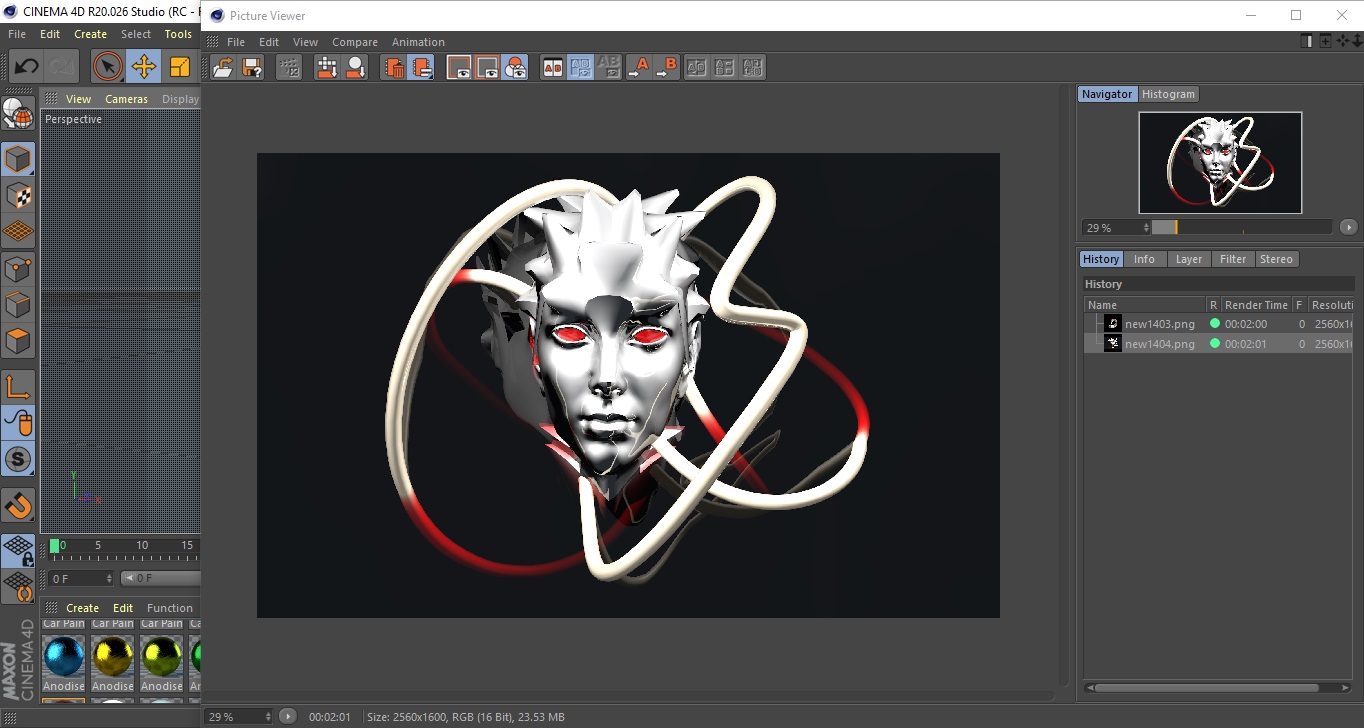The image size is (1364, 728).
Task: Click the Navigator preview thumbnail
Action: tap(1220, 162)
